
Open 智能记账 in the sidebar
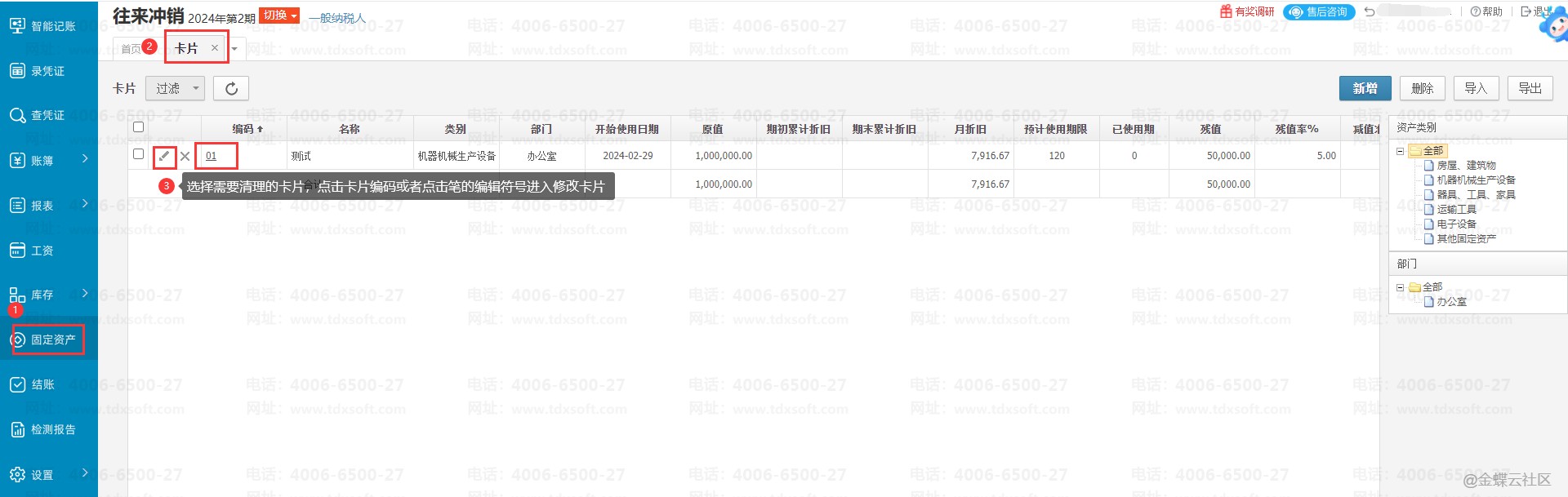tap(52, 26)
